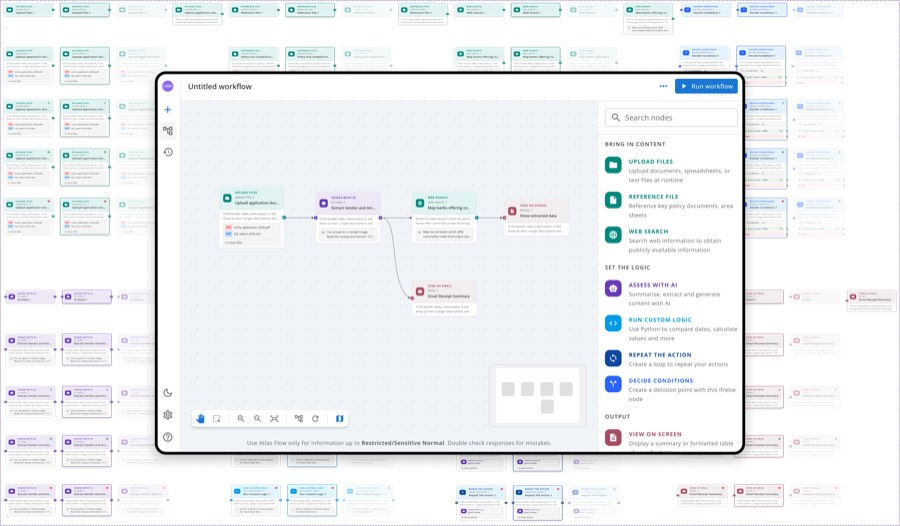Click the fit-to-view icon in canvas toolbar
Viewport: 900px width, 526px height.
click(274, 419)
